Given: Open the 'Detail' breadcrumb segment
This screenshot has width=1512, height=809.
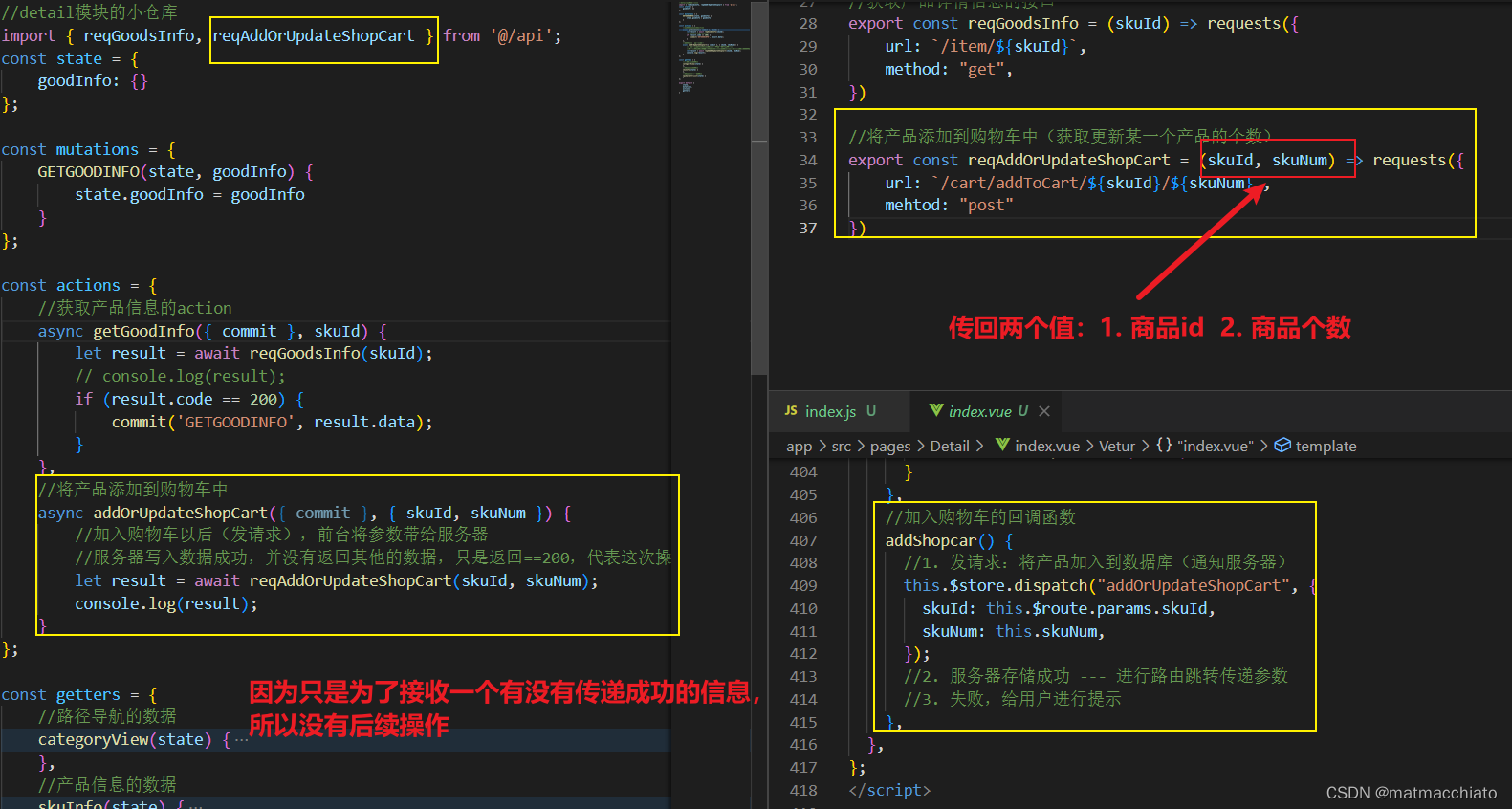Looking at the screenshot, I should (x=950, y=447).
